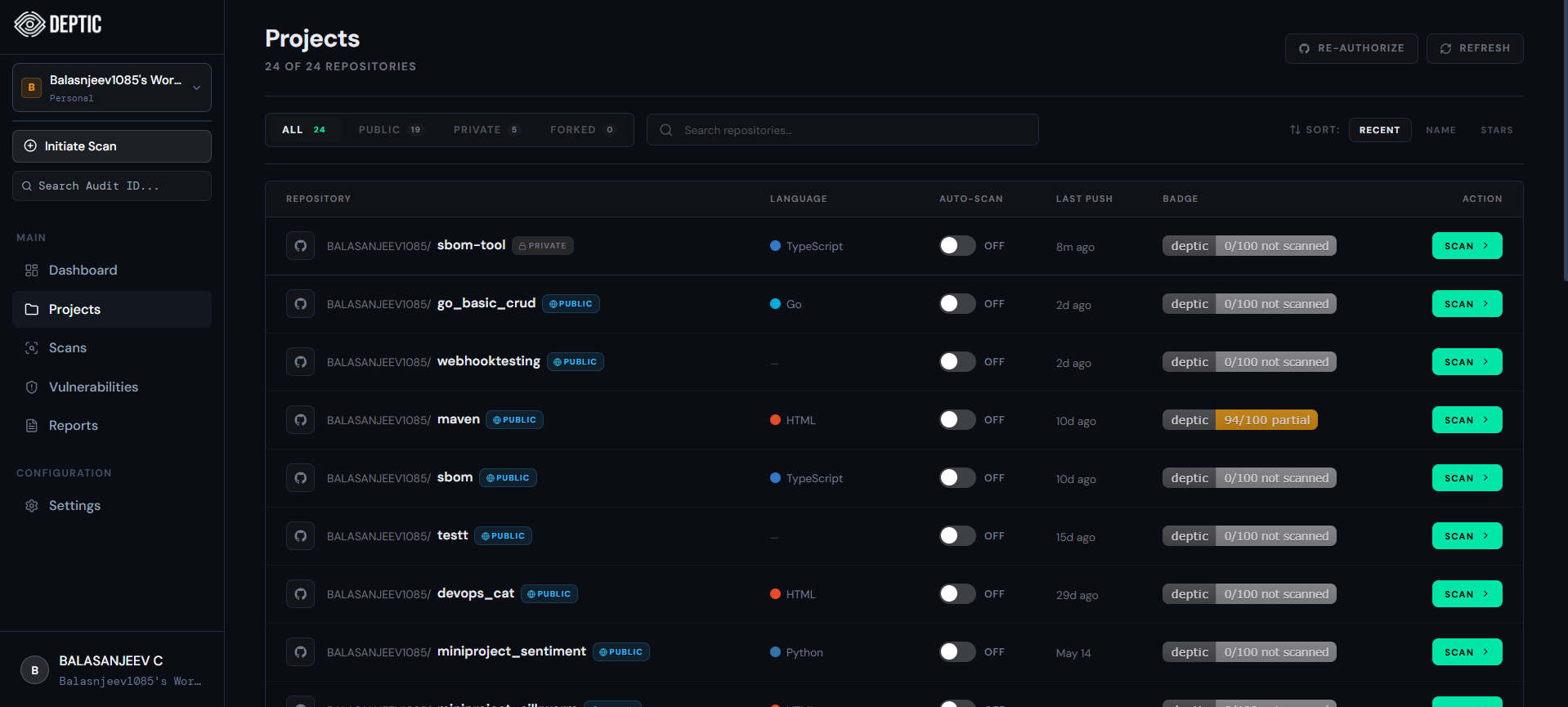Sort repositories by STARS
The image size is (1568, 707).
point(1496,130)
